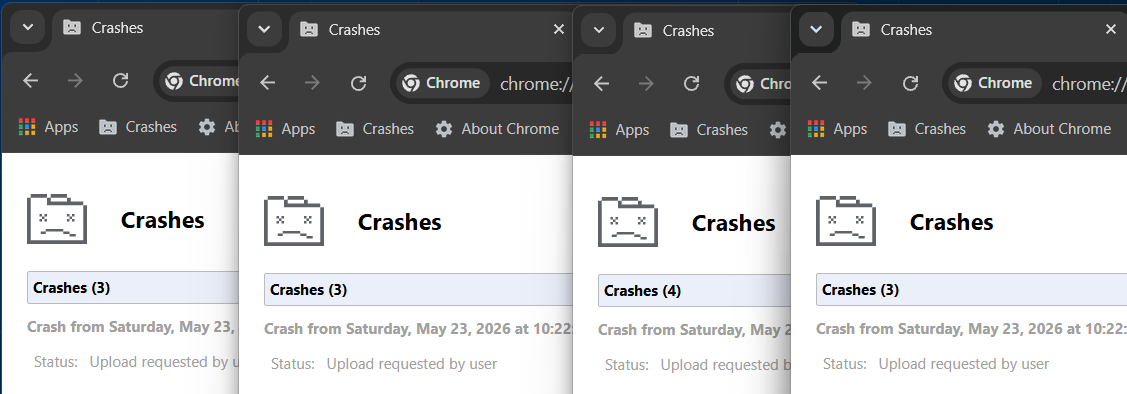Open tab search dropdown in rightmost window
1127x394 pixels.
(816, 29)
